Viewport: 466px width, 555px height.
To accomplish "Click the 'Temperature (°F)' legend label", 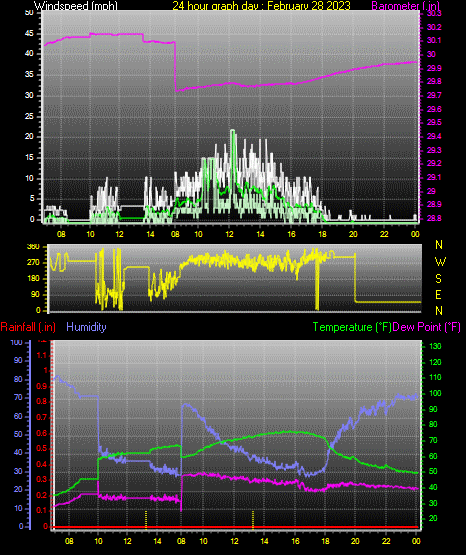I will [352, 327].
